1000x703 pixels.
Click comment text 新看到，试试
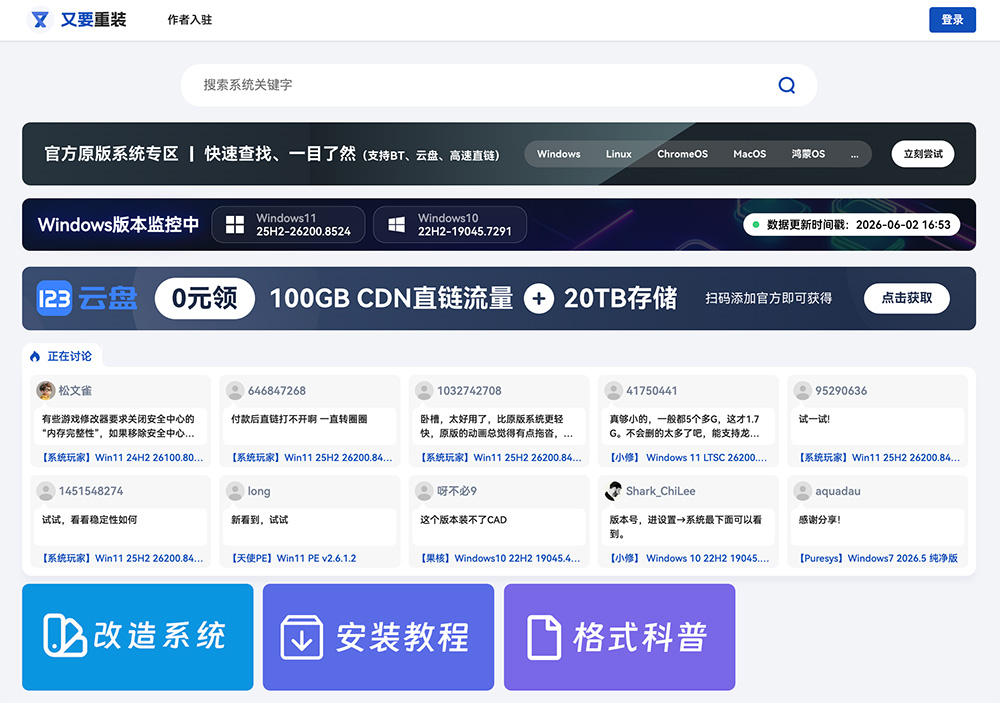260,520
